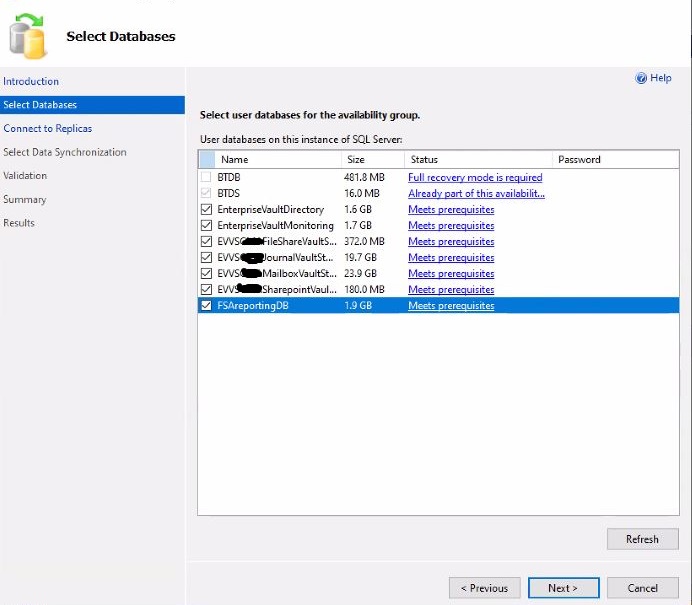The width and height of the screenshot is (692, 605).
Task: Open 'Already part of this availability' link
Action: coord(476,193)
